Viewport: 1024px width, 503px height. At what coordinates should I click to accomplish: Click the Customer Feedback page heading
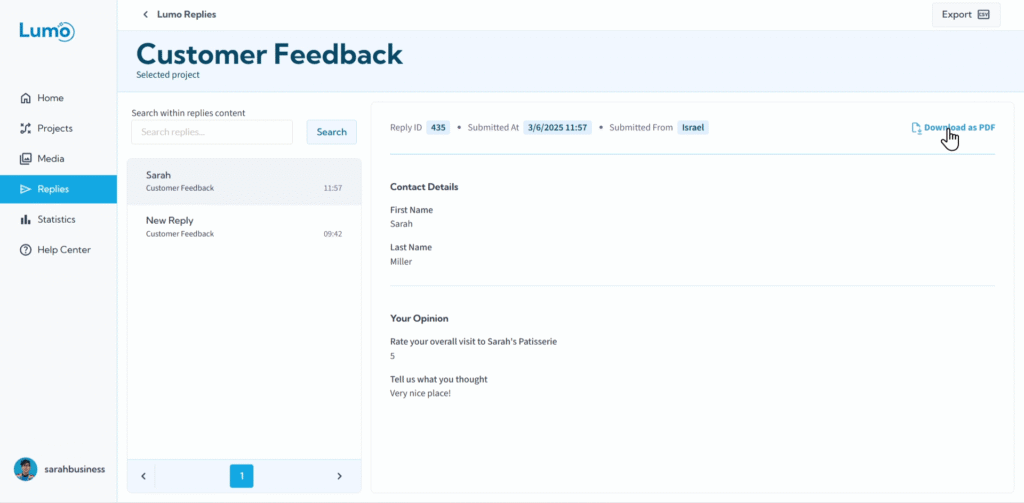[270, 54]
